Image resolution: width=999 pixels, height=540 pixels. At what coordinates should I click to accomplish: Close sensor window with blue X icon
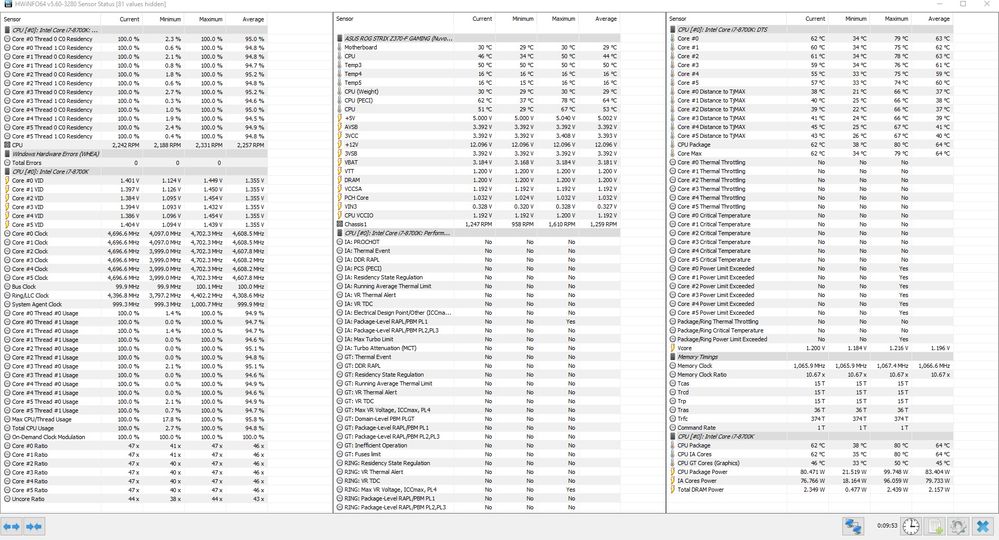coord(983,526)
